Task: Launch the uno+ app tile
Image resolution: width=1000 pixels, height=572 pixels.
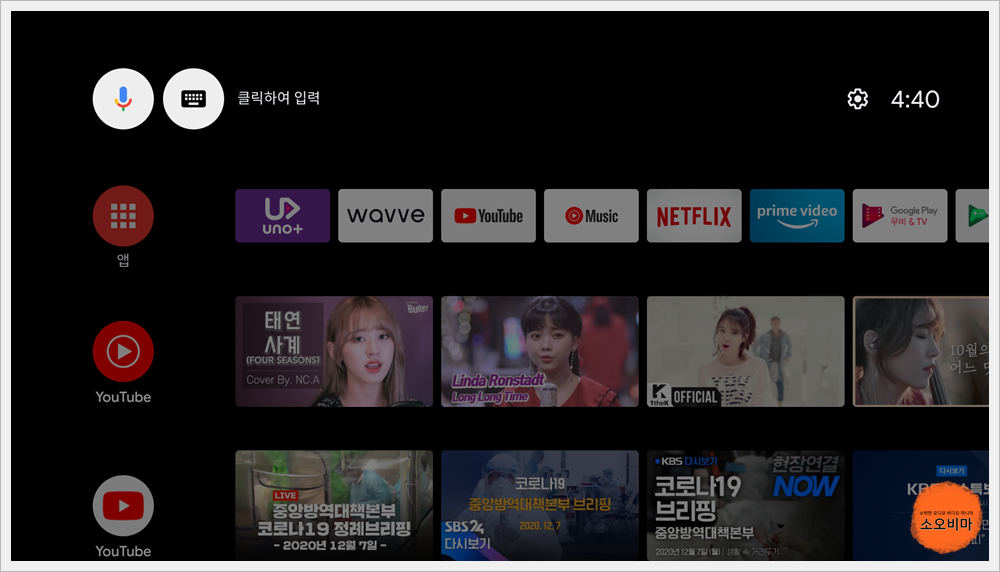Action: (283, 216)
